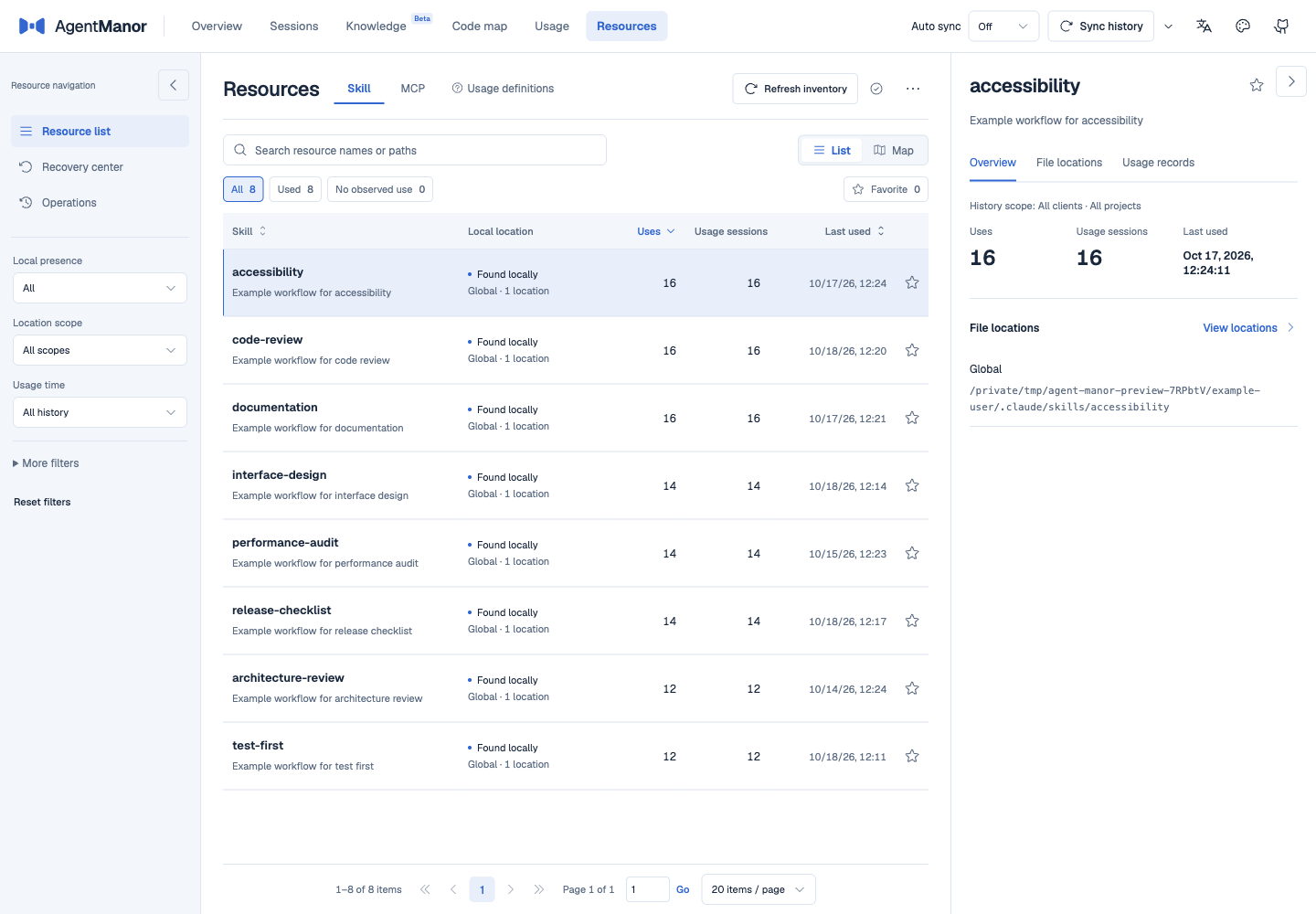Open the performance-audit skill row
Screen dimensions: 1316x914
pos(576,553)
